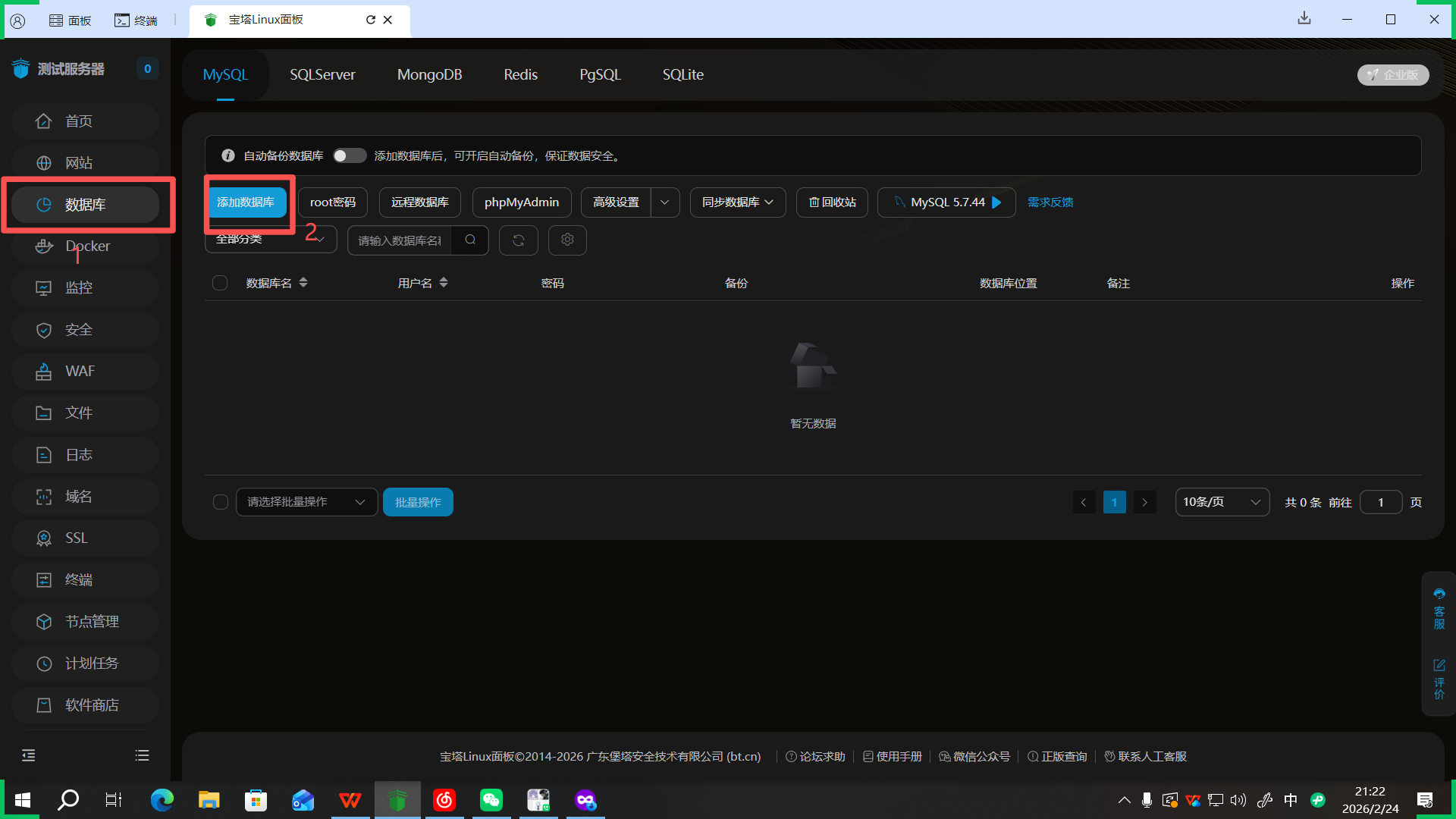The image size is (1456, 819).
Task: Open the WAF sidebar icon
Action: [x=44, y=372]
